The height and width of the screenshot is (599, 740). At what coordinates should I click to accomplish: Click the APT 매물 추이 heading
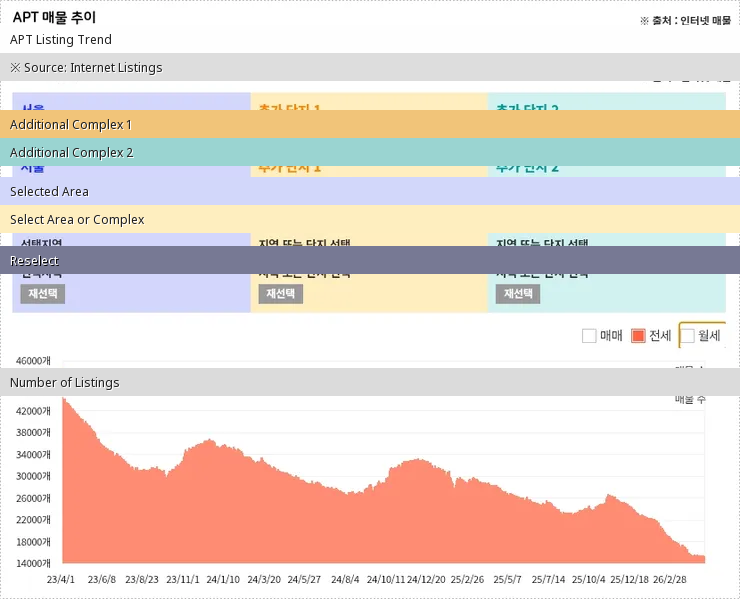tap(55, 17)
